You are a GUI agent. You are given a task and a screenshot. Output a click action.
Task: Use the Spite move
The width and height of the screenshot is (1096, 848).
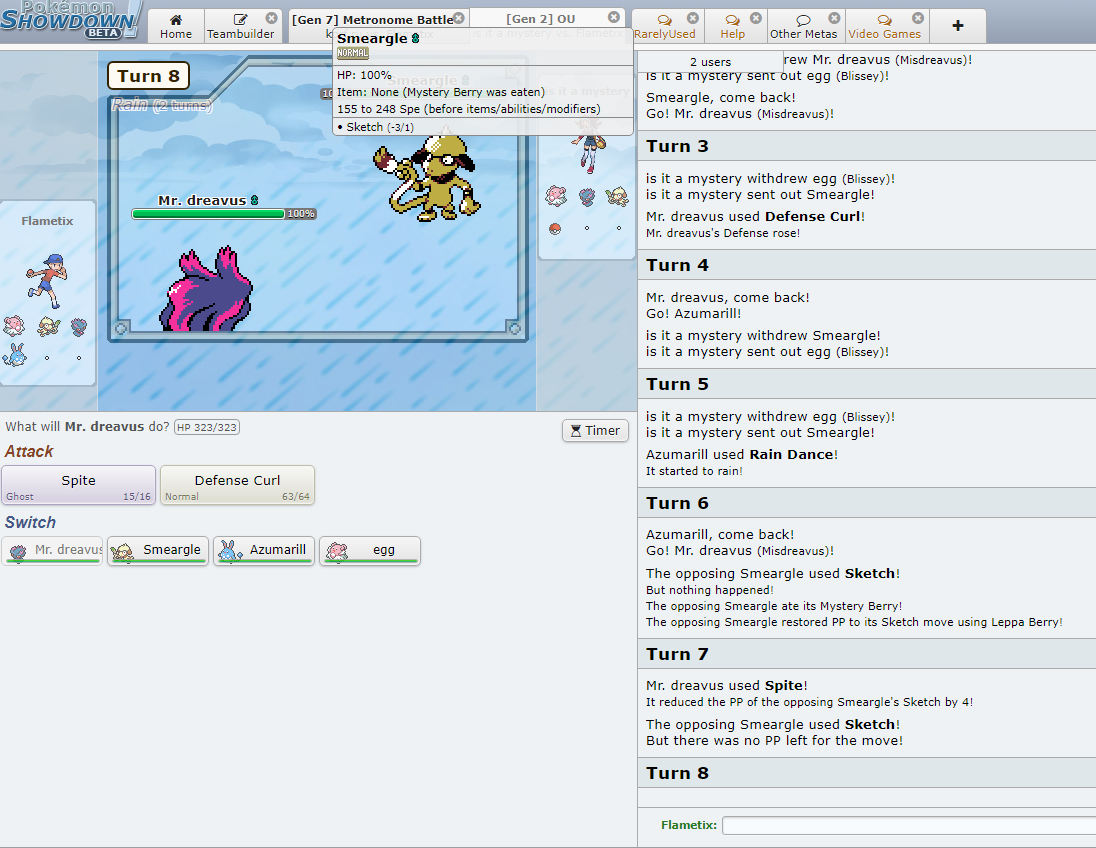(78, 485)
